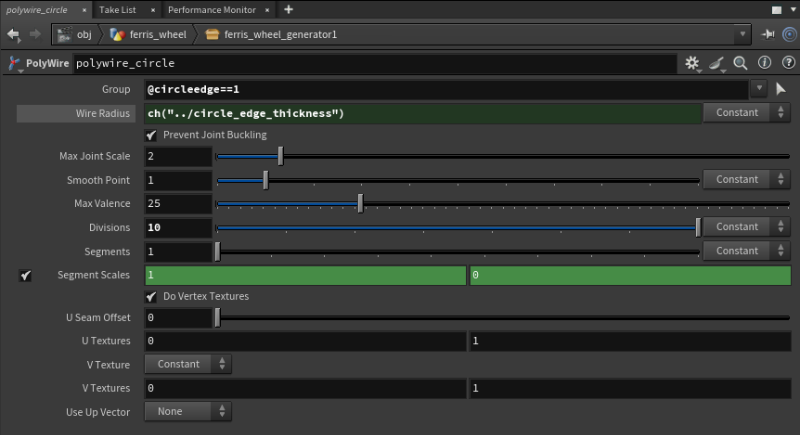Toggle the pin pane icon
The width and height of the screenshot is (800, 435).
coord(767,34)
